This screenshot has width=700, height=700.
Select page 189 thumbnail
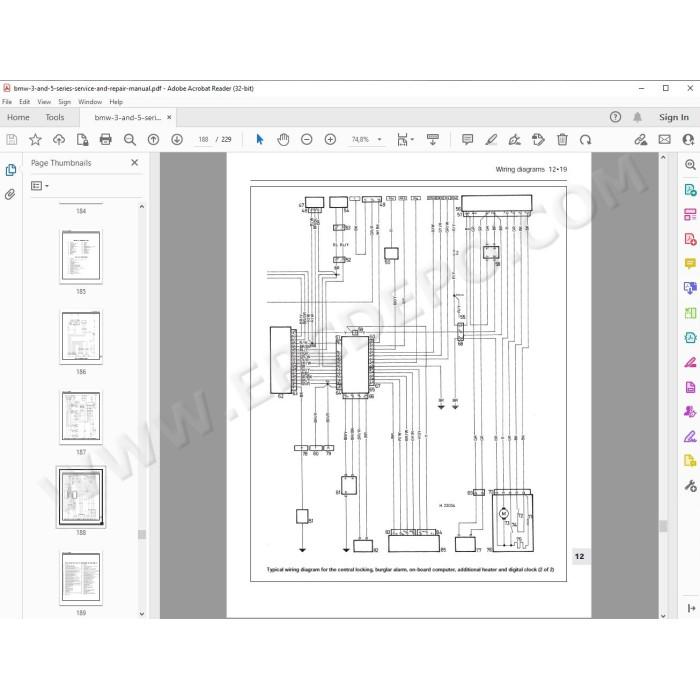tap(81, 577)
